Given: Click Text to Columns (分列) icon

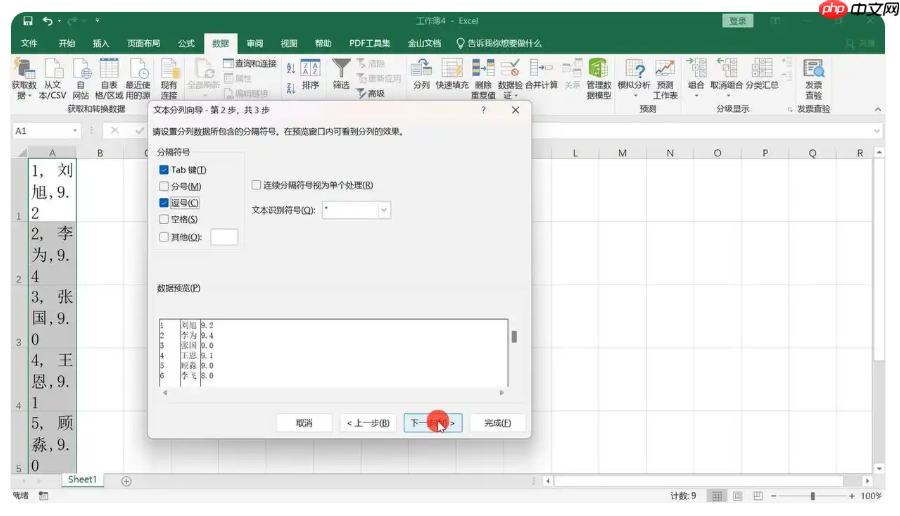Looking at the screenshot, I should [x=421, y=75].
